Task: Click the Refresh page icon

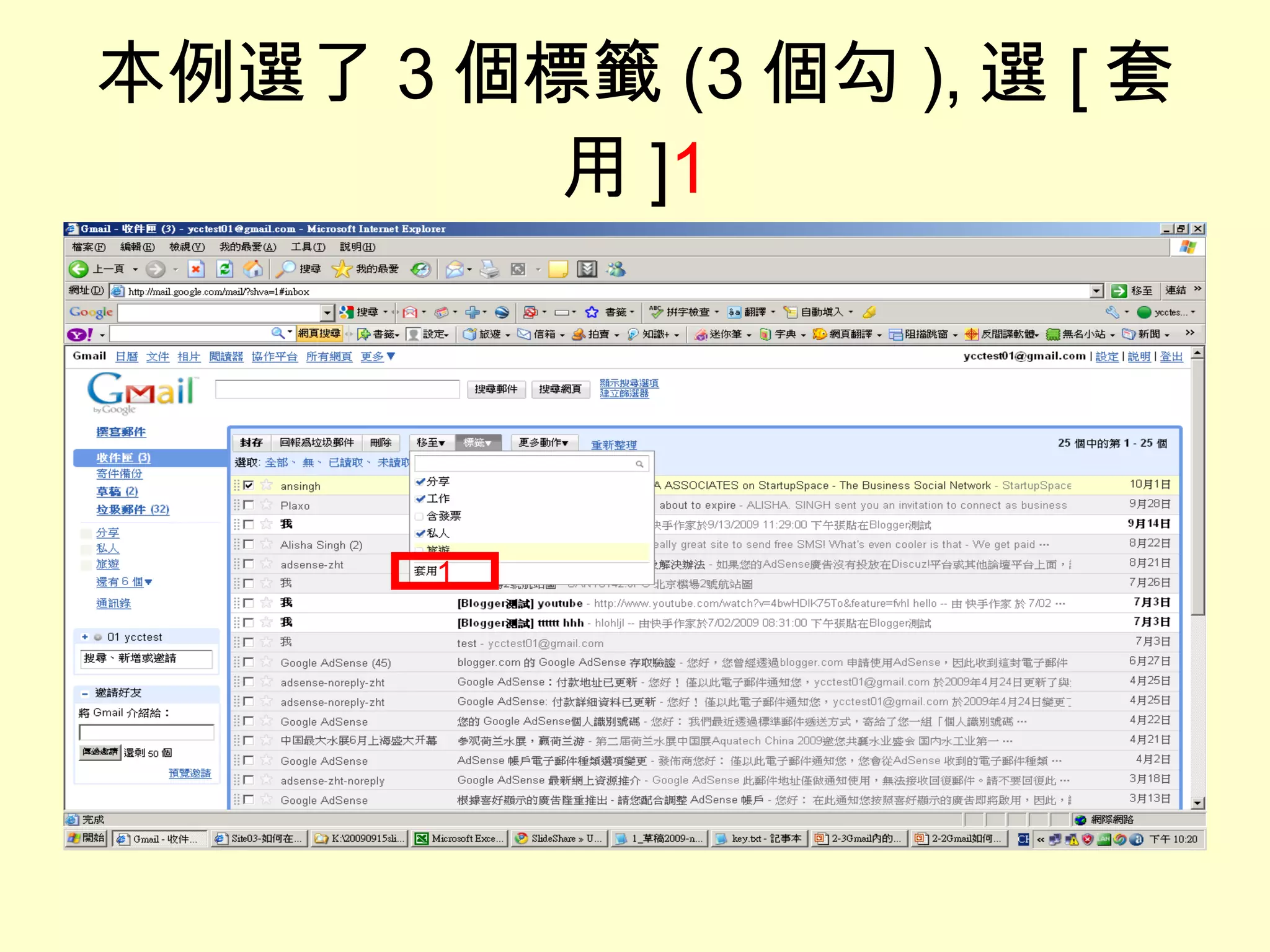Action: point(224,269)
